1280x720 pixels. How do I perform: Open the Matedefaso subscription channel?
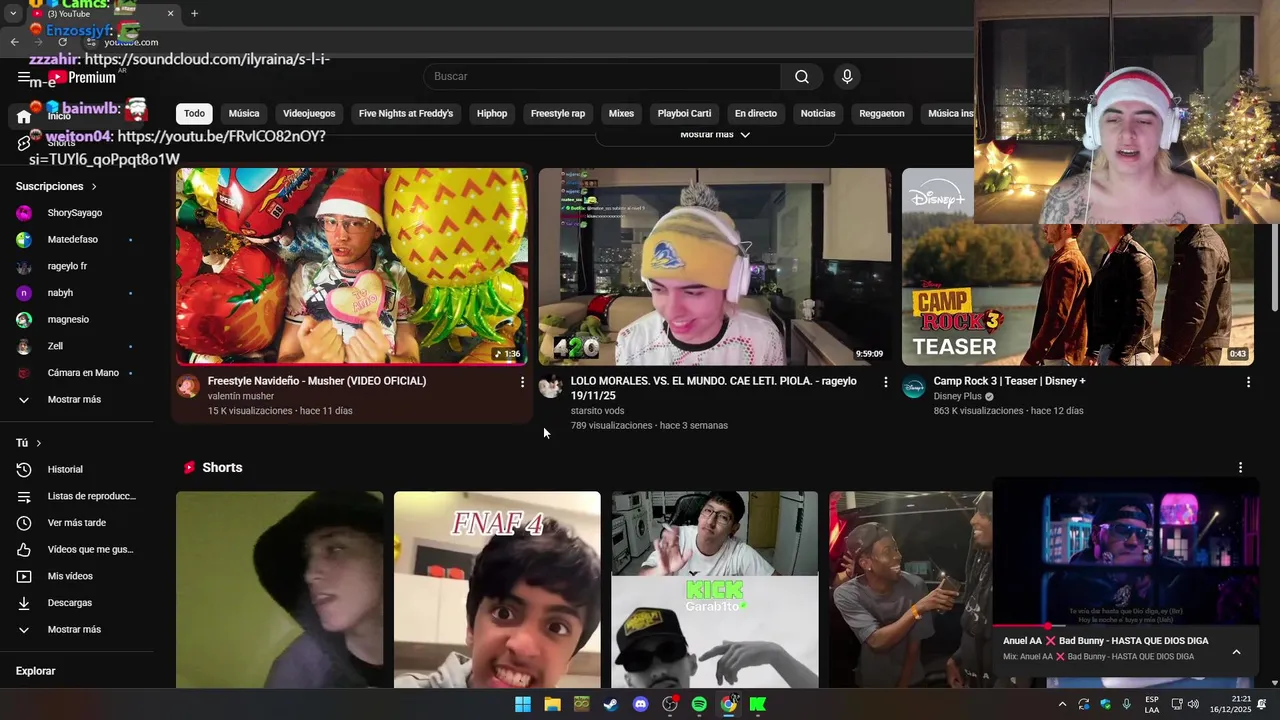(x=77, y=240)
